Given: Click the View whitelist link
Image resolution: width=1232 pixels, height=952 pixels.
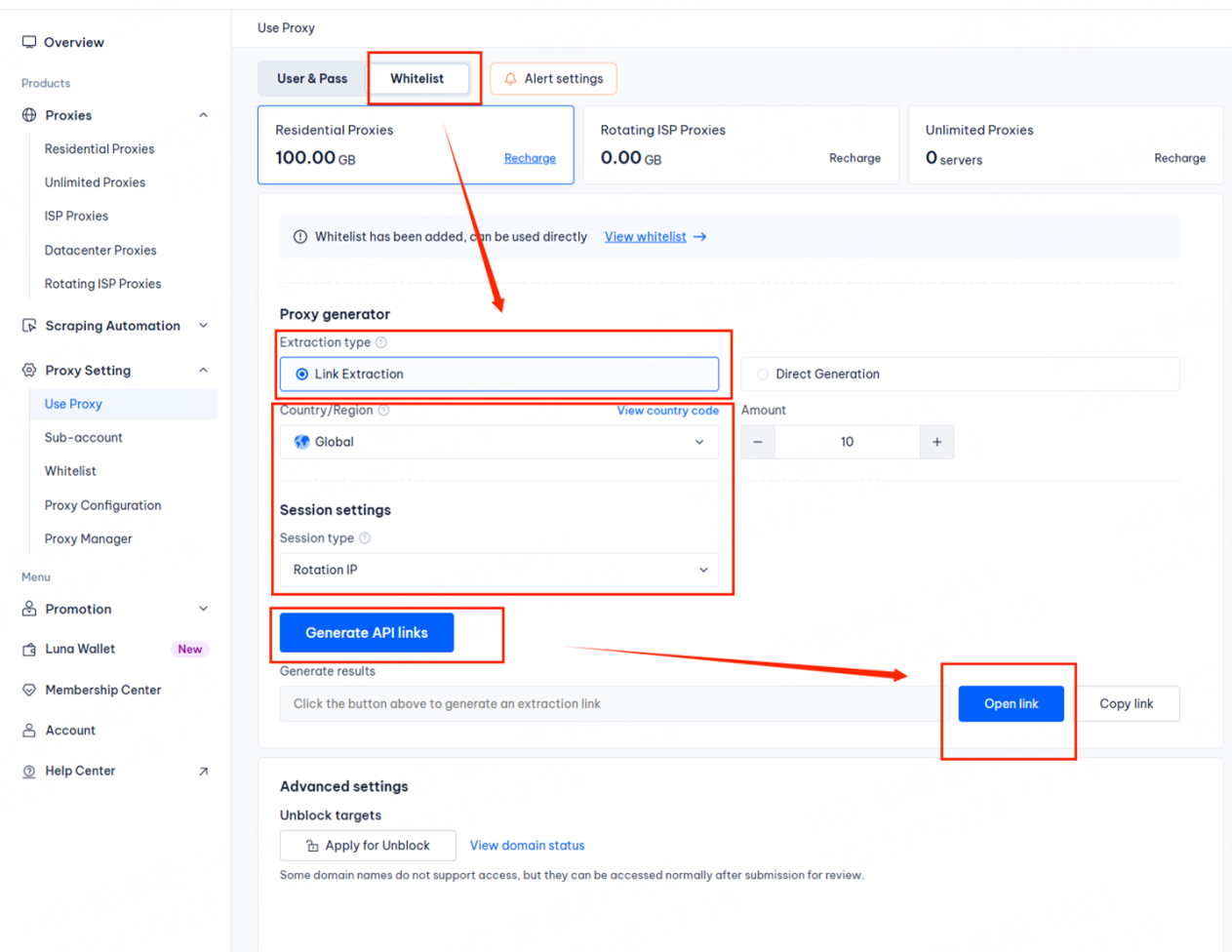Looking at the screenshot, I should click(x=645, y=237).
